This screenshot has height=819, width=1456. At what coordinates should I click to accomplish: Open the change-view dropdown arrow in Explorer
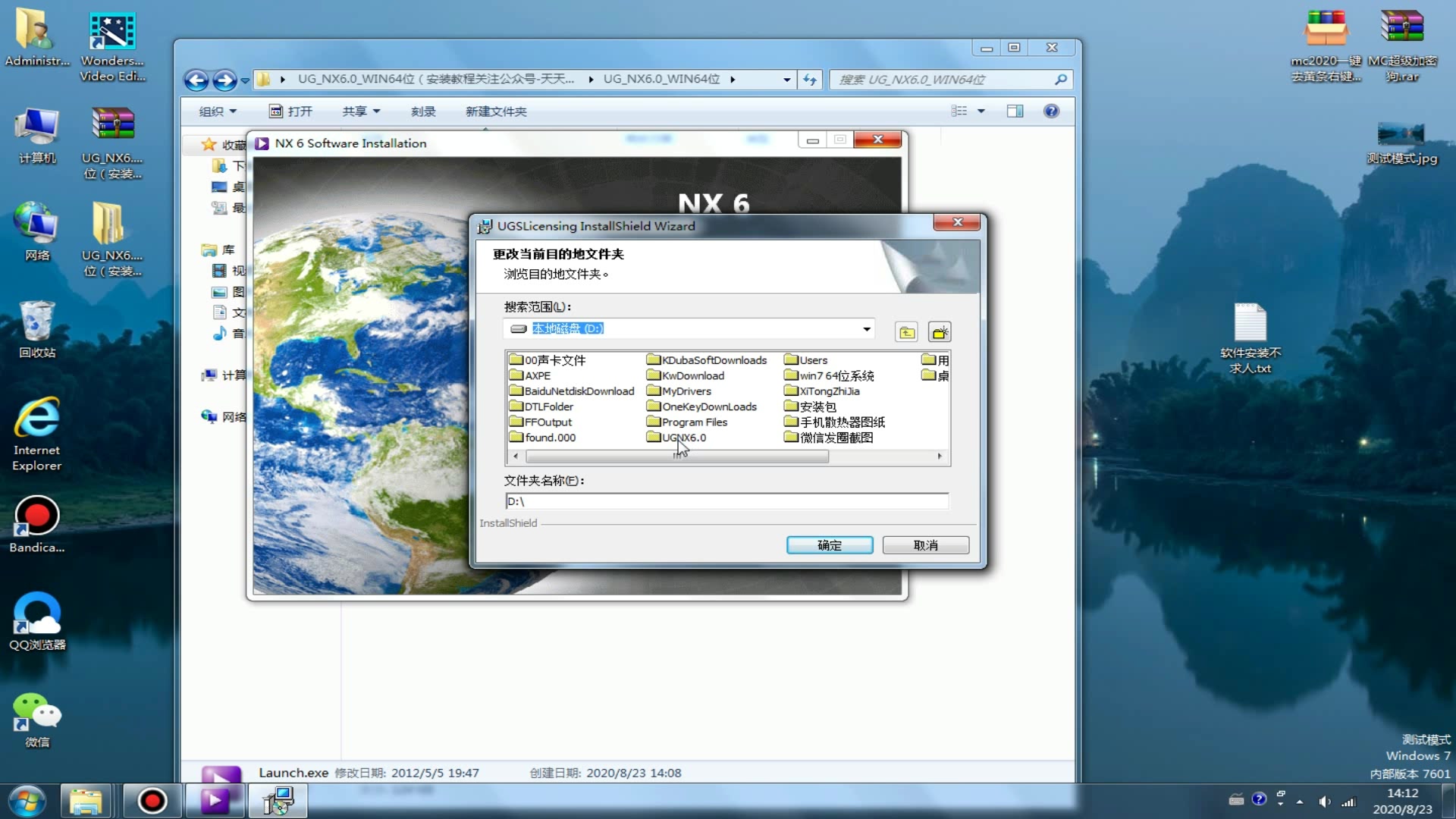pyautogui.click(x=982, y=111)
